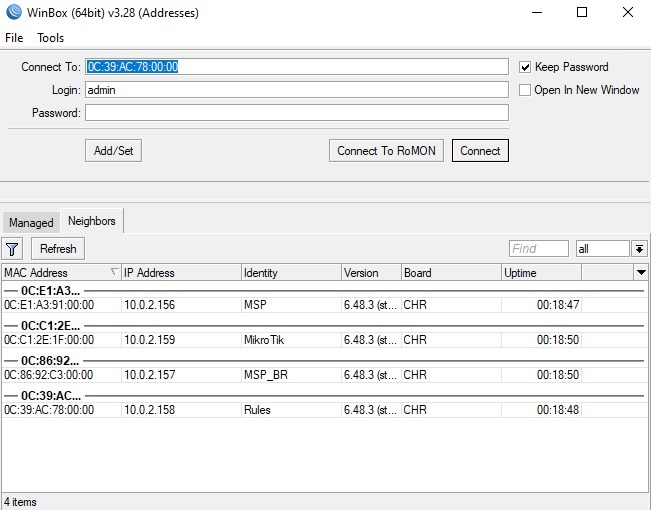
Task: Sort by the MAC Address column header
Action: tap(55, 273)
